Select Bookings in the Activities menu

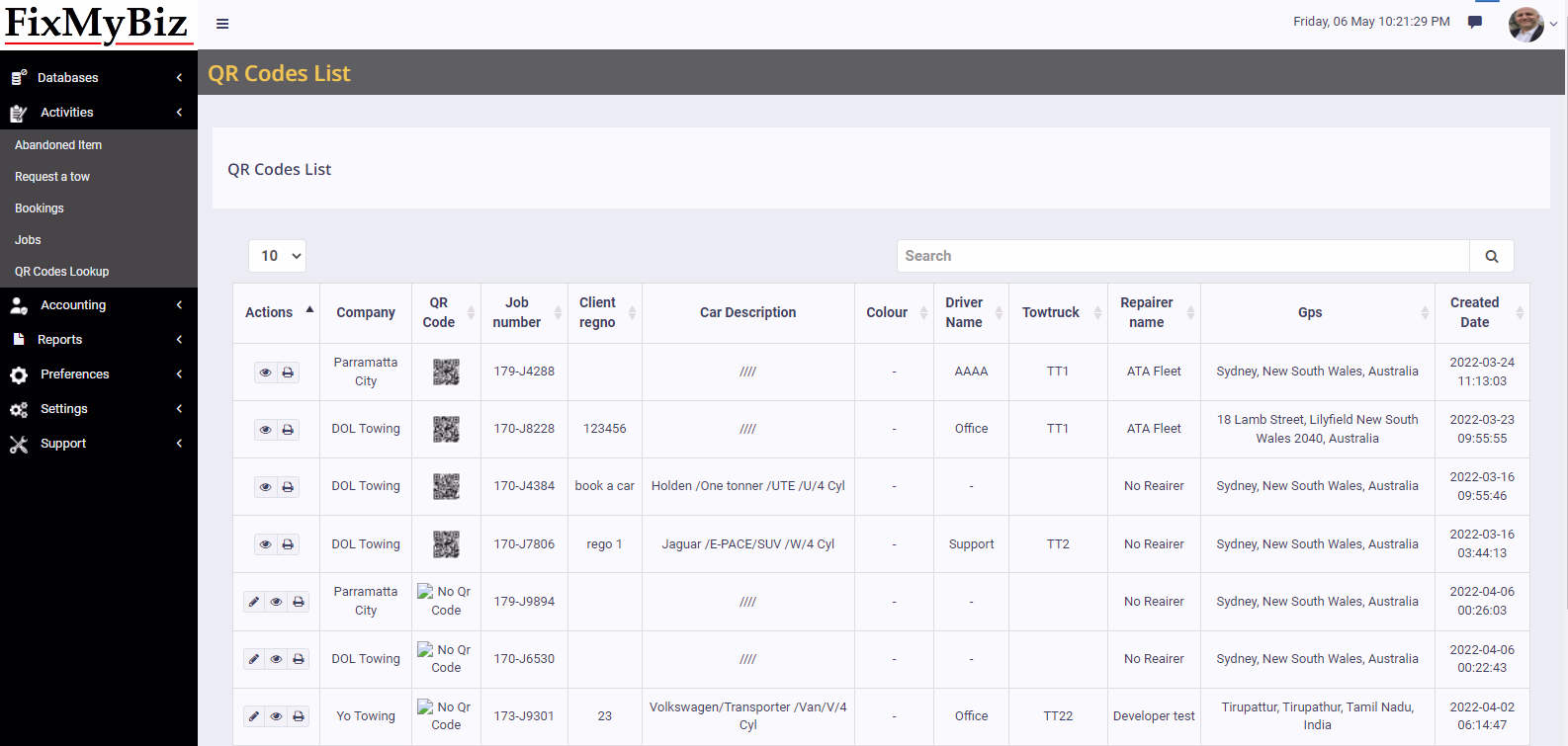tap(40, 208)
